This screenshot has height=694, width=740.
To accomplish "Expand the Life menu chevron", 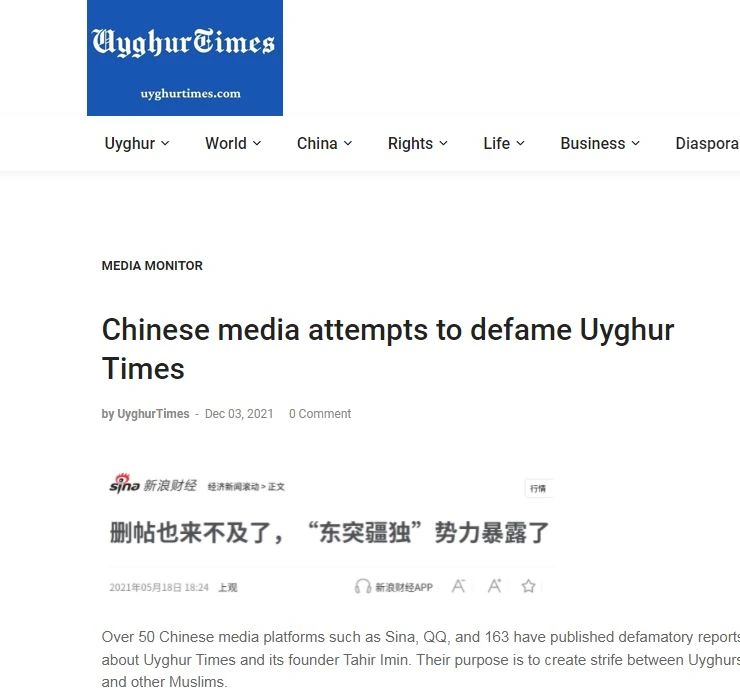I will click(520, 143).
